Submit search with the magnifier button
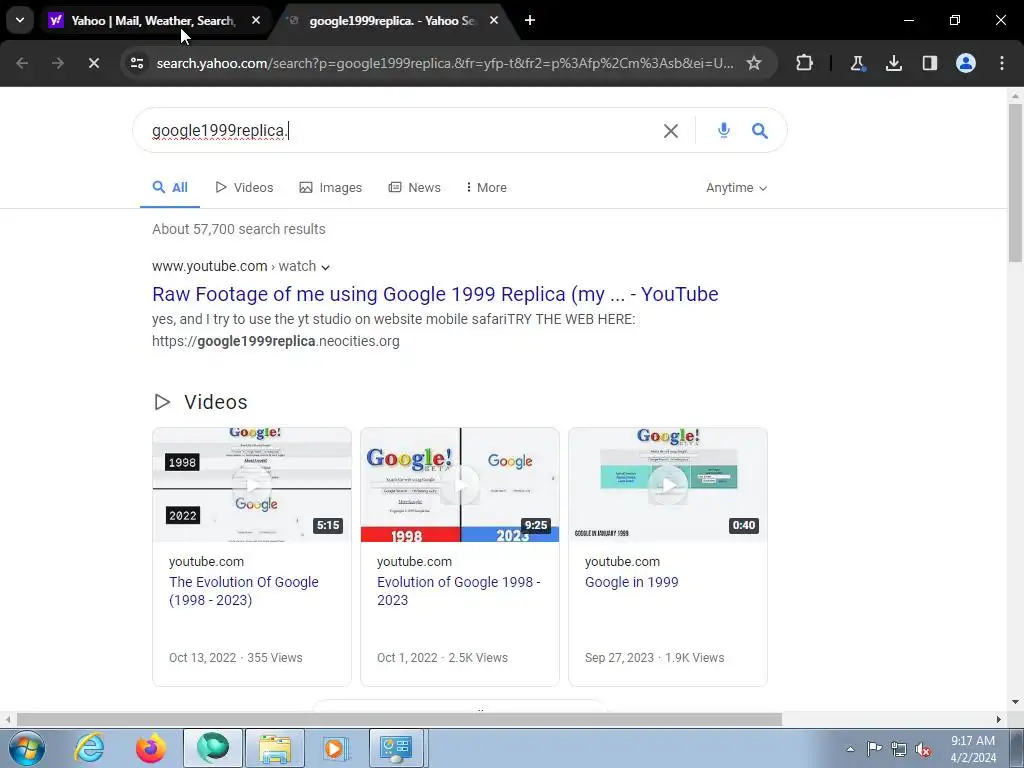Image resolution: width=1024 pixels, height=768 pixels. (760, 131)
